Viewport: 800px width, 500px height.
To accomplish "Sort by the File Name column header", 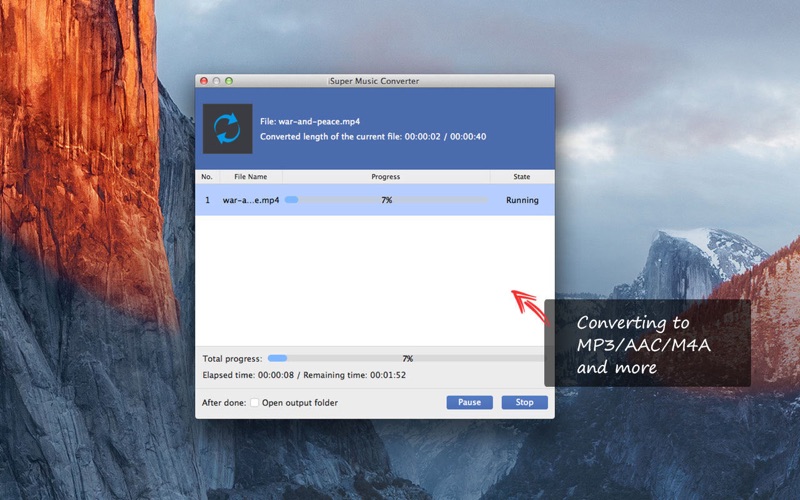I will tap(250, 177).
